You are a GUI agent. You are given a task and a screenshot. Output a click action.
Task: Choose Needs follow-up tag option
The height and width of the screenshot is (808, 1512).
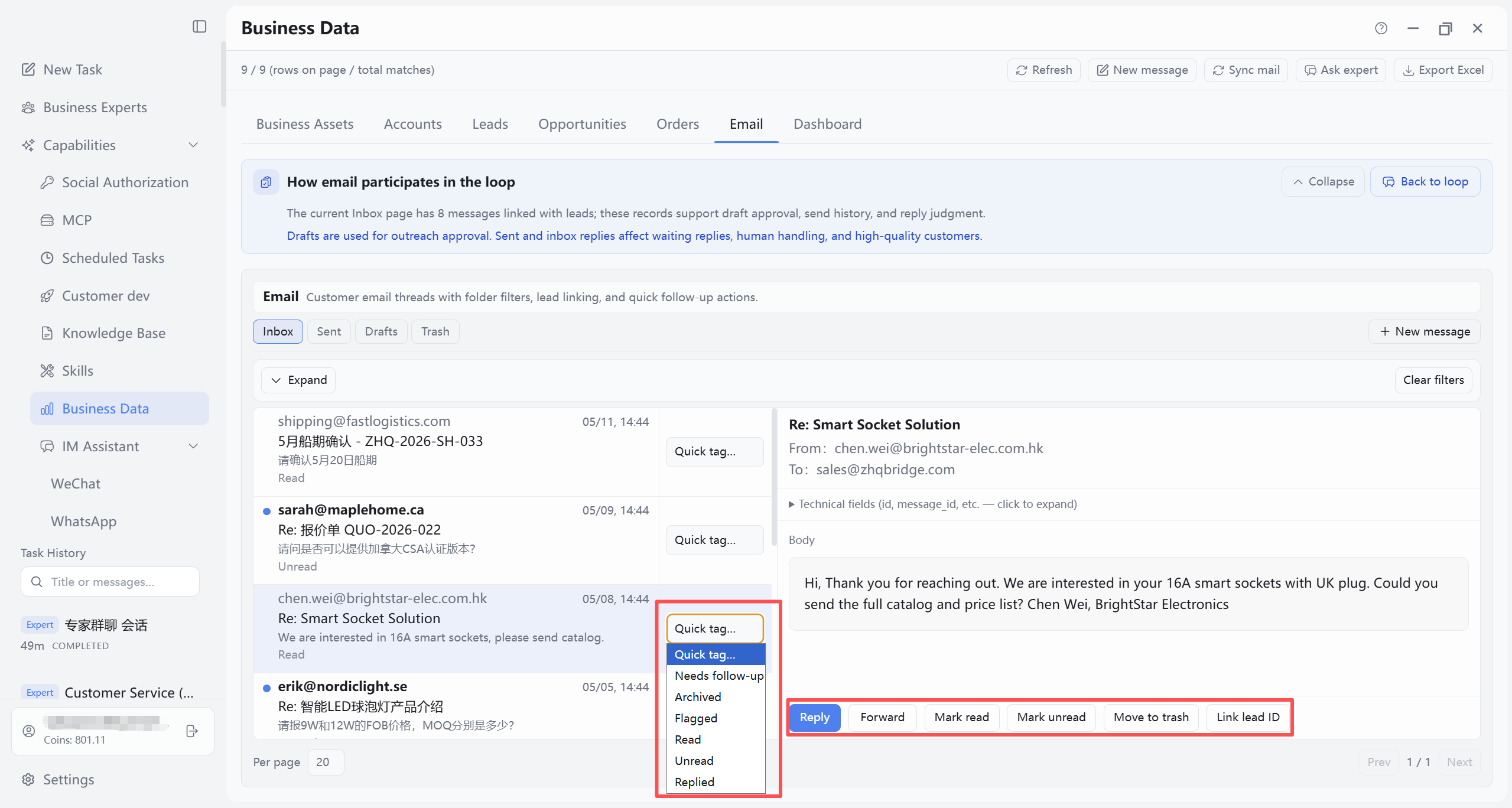(716, 676)
